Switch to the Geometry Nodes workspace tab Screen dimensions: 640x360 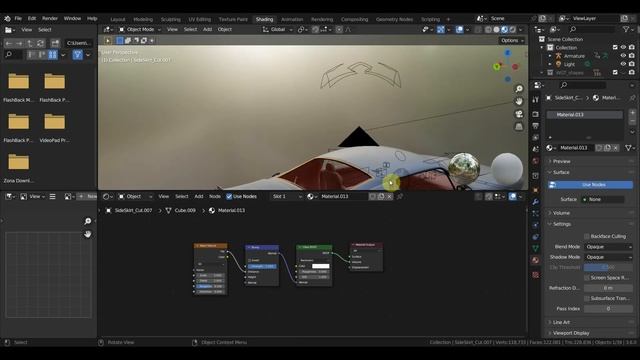pyautogui.click(x=394, y=19)
